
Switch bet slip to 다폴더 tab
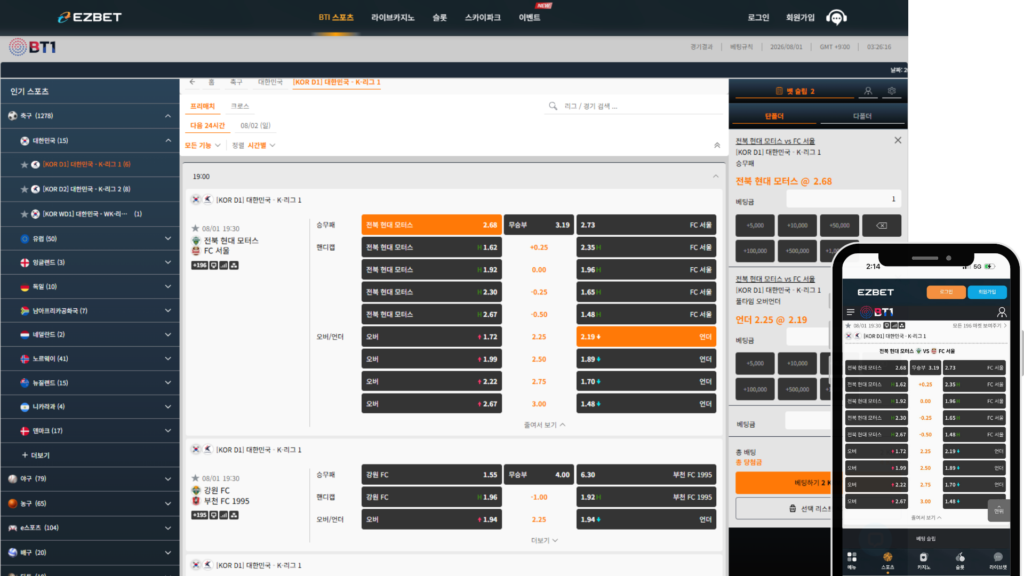click(862, 116)
